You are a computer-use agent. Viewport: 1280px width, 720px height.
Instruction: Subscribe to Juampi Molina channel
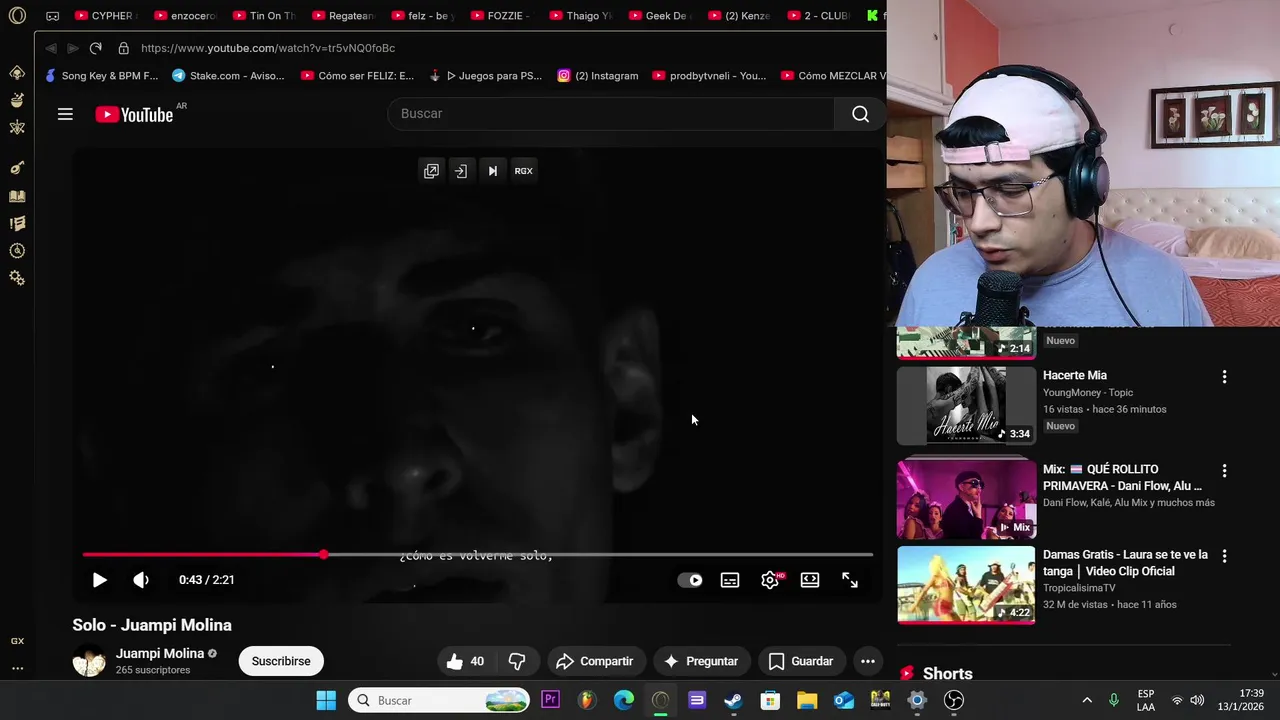(281, 661)
